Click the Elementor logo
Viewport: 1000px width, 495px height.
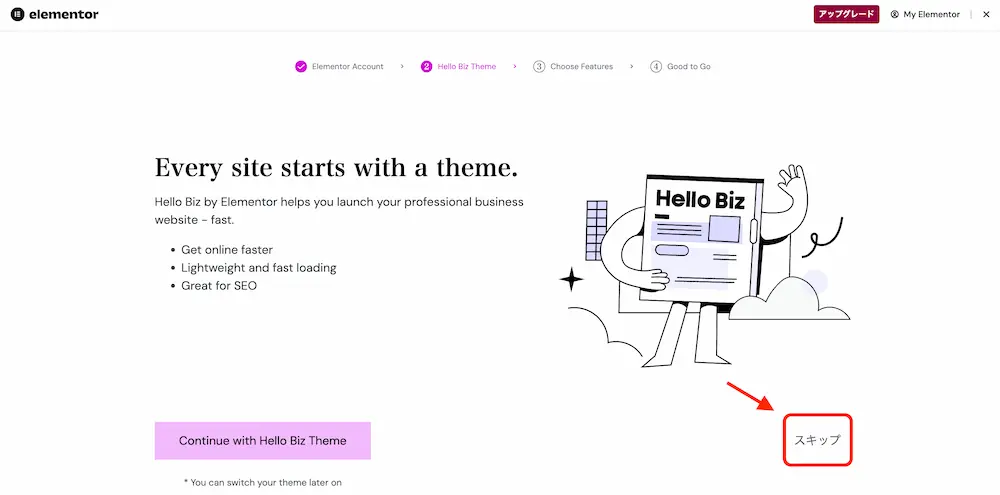click(55, 14)
